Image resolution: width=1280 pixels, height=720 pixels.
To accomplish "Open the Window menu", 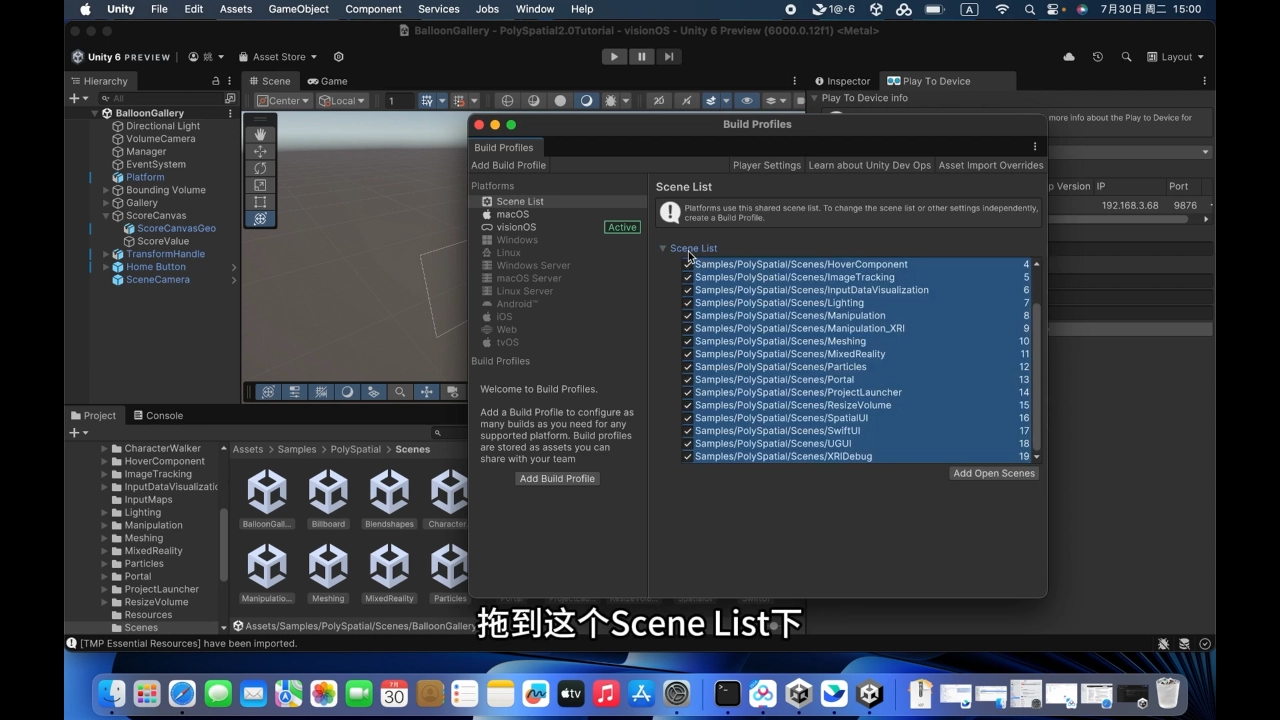I will (535, 9).
